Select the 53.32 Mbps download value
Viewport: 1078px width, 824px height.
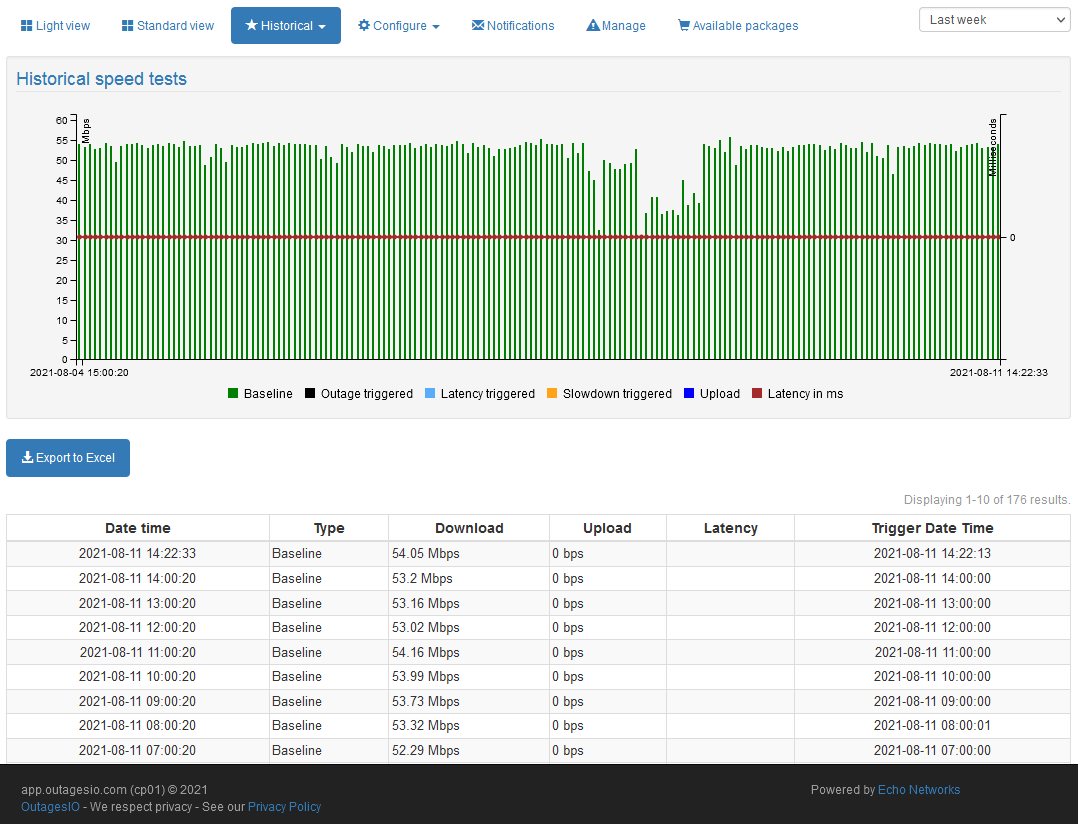pyautogui.click(x=426, y=725)
